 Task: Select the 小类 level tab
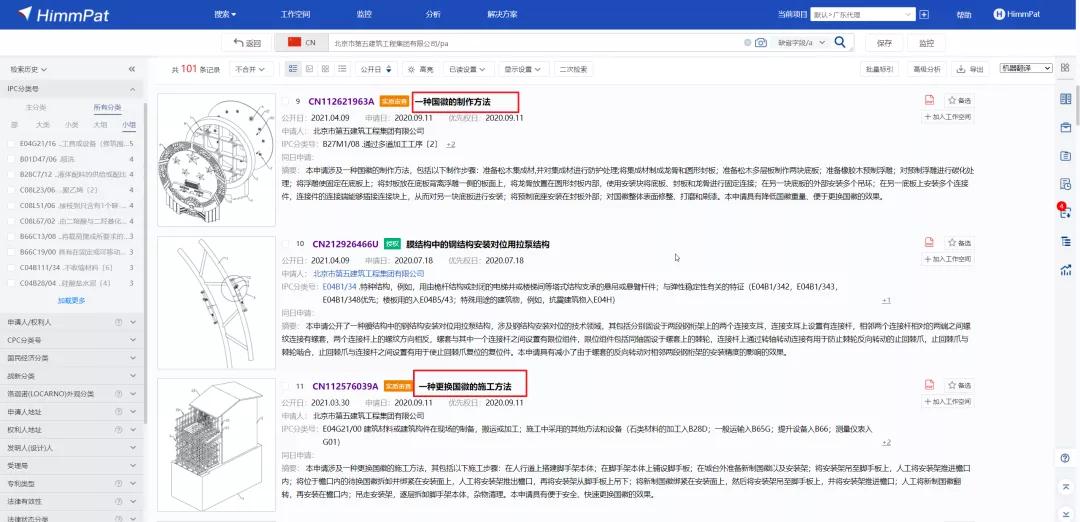click(72, 125)
